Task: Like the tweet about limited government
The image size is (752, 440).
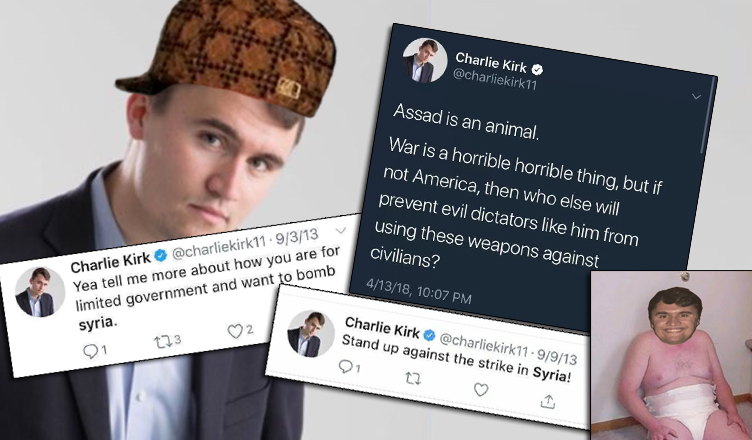Action: (235, 331)
